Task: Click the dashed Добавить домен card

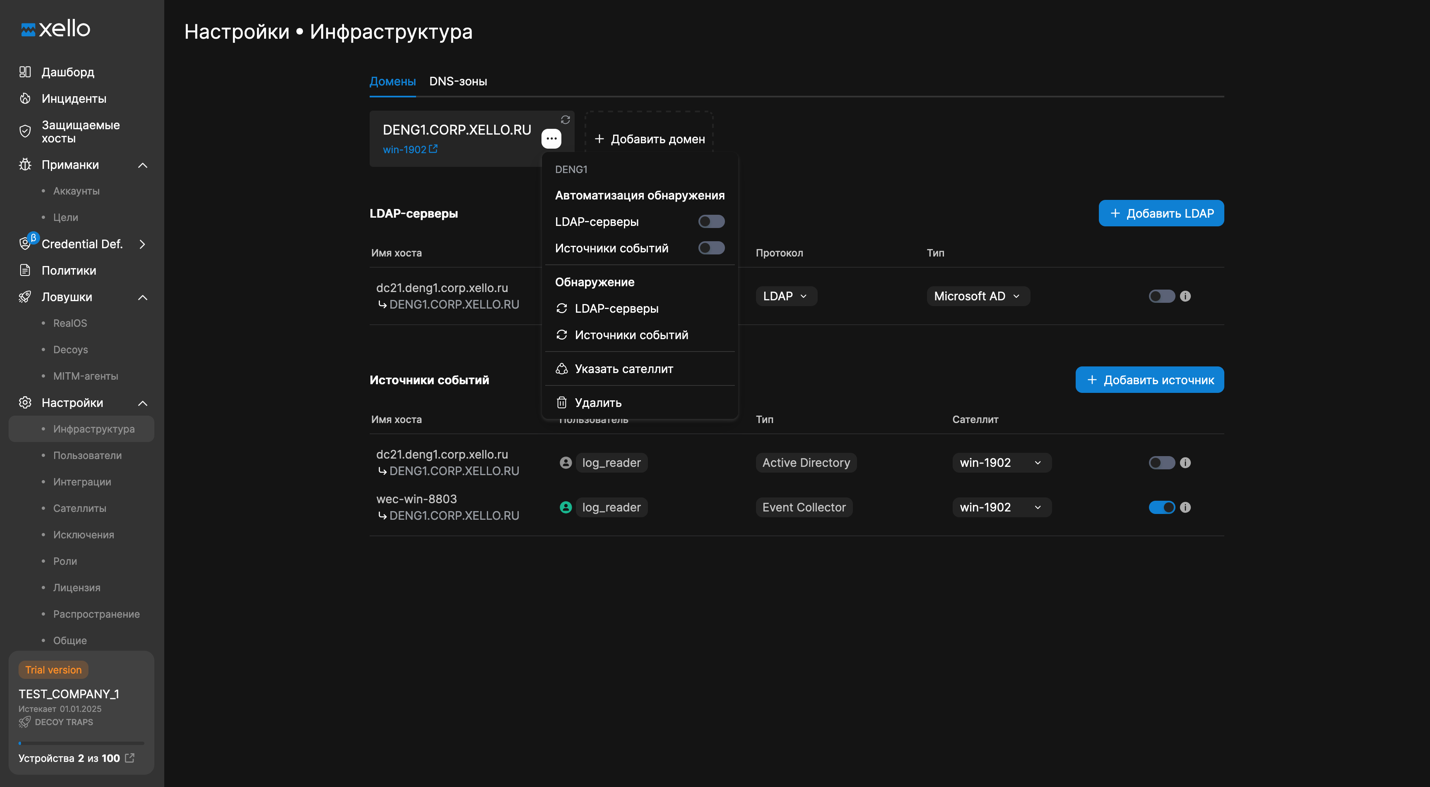Action: pos(649,139)
